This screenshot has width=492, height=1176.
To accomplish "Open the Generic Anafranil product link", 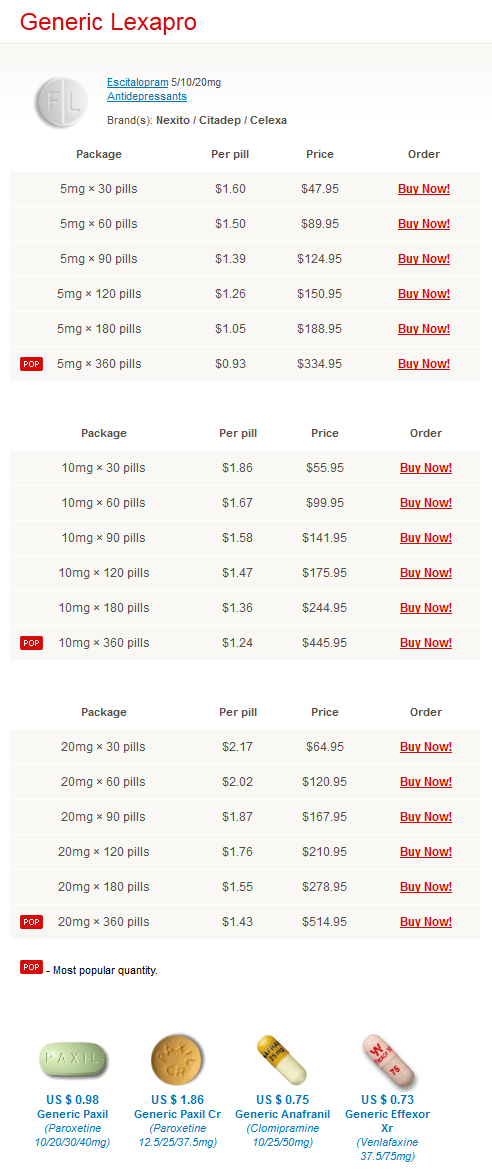I will coord(282,1114).
